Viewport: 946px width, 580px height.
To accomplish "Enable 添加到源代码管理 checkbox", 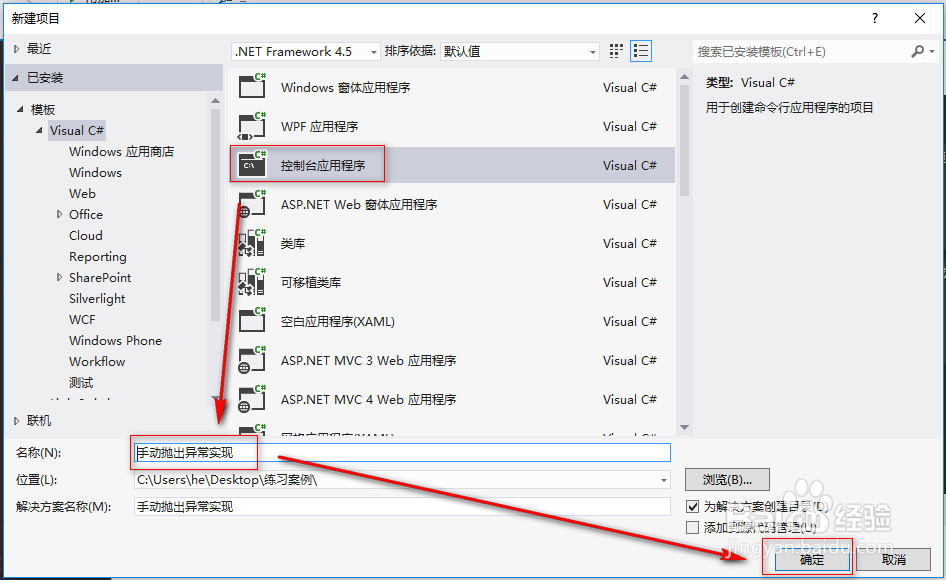I will pos(693,527).
